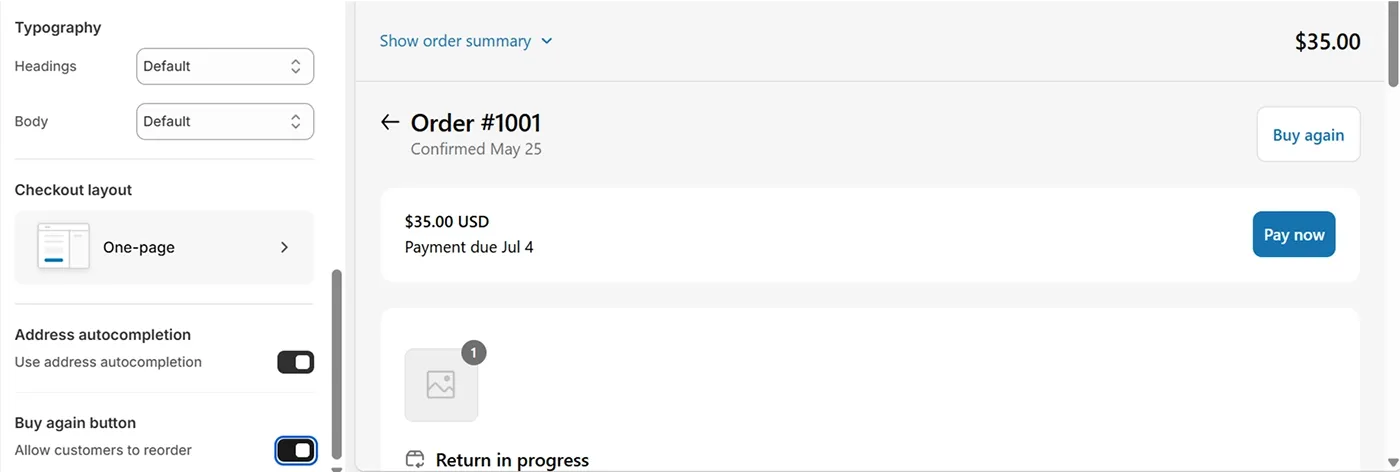Click the back arrow beside Order #1001

[x=390, y=123]
